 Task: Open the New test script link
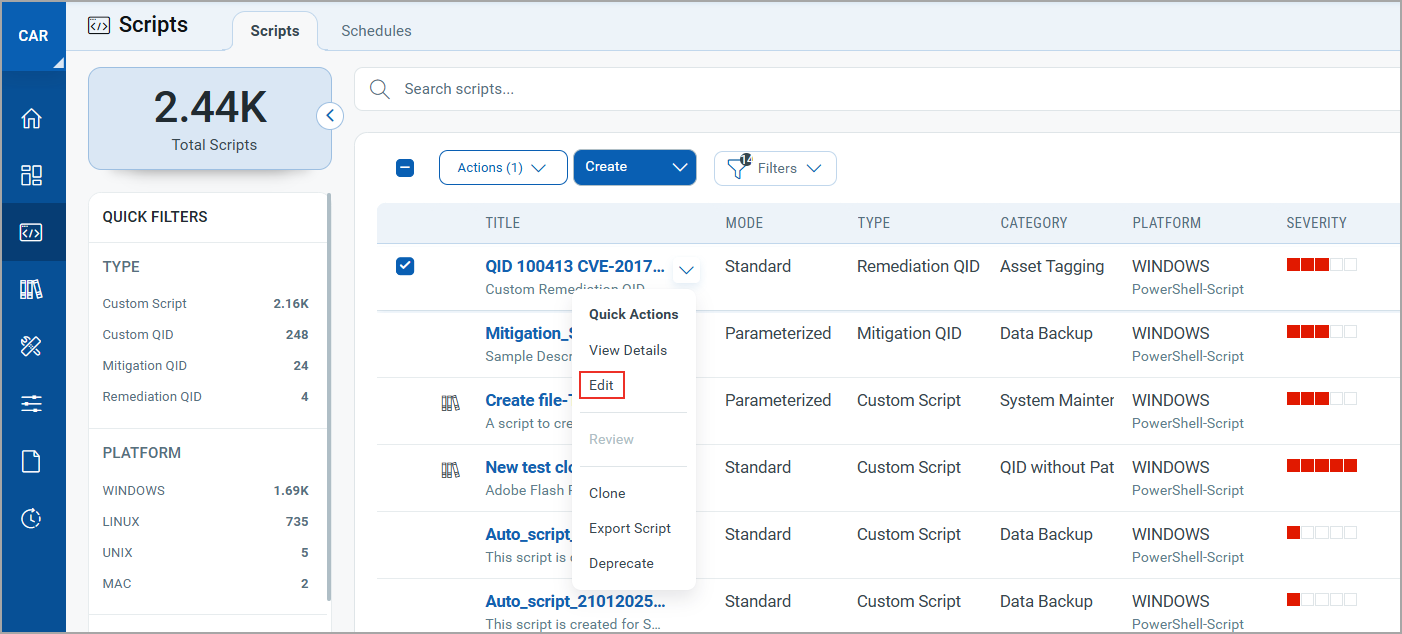pyautogui.click(x=528, y=467)
